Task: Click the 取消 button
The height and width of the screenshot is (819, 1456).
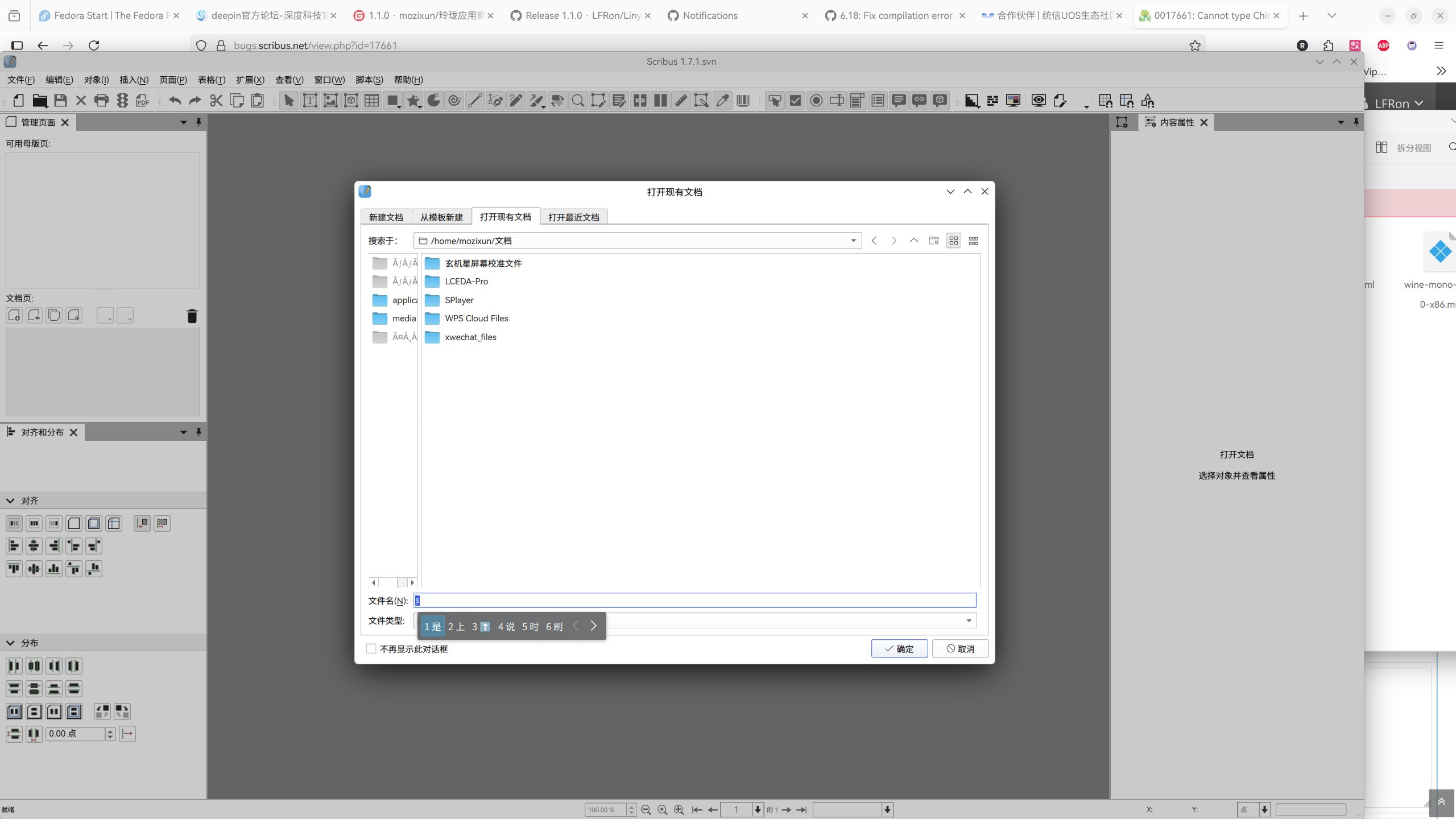Action: click(960, 649)
